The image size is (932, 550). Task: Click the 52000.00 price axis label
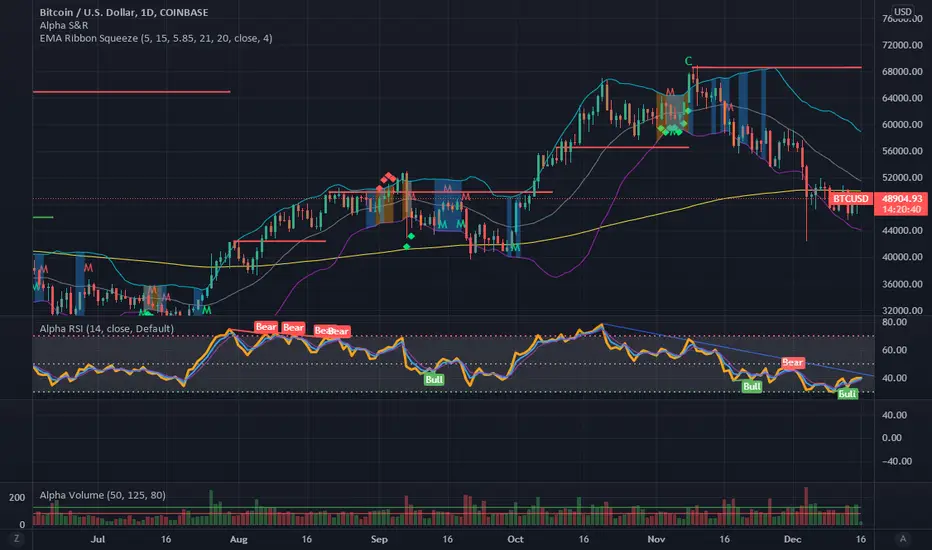coord(902,178)
